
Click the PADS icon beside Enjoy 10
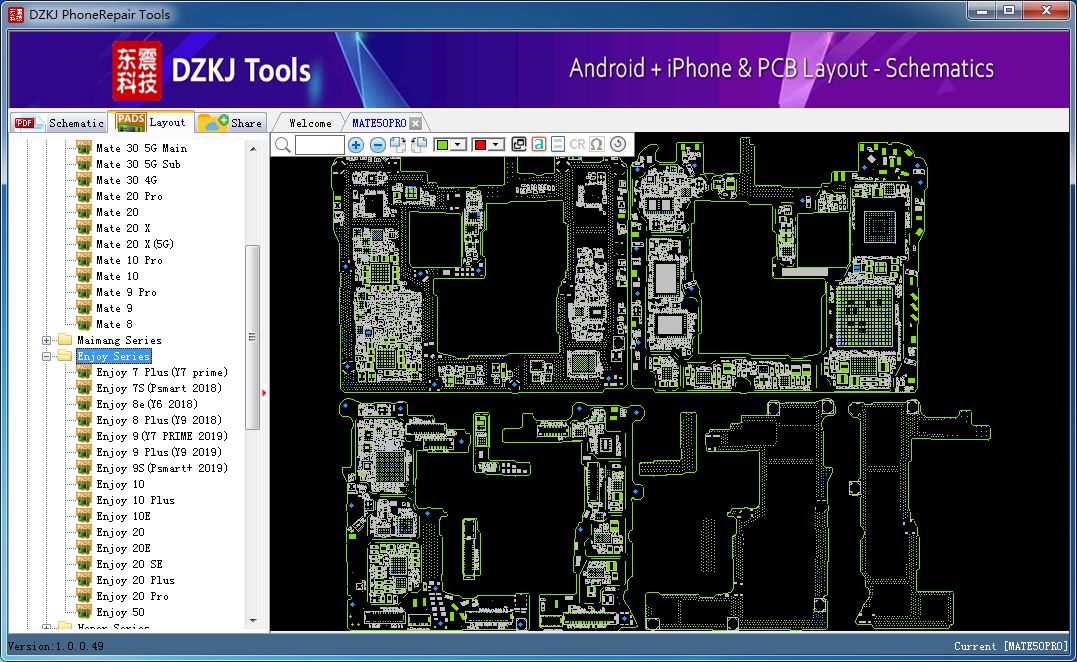point(84,484)
